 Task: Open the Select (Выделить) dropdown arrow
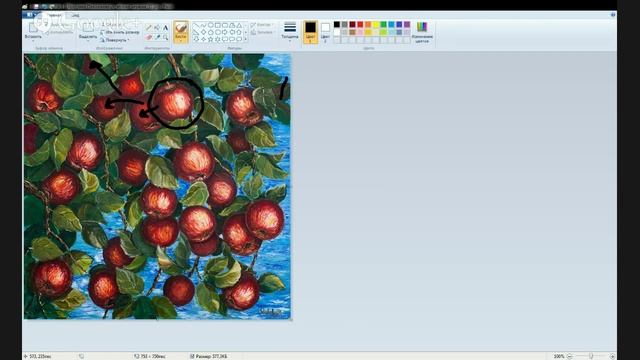coord(88,41)
